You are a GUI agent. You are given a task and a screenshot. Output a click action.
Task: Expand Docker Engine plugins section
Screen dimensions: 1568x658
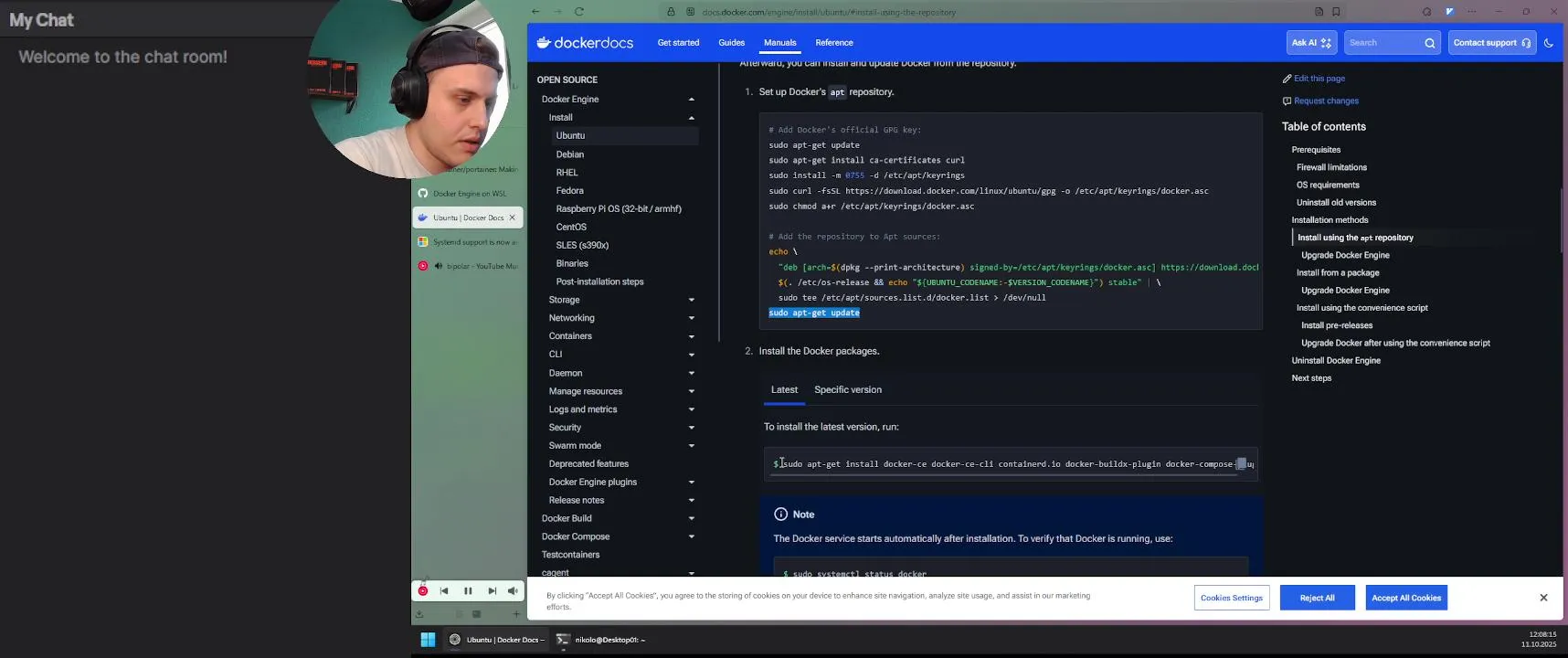pyautogui.click(x=691, y=483)
